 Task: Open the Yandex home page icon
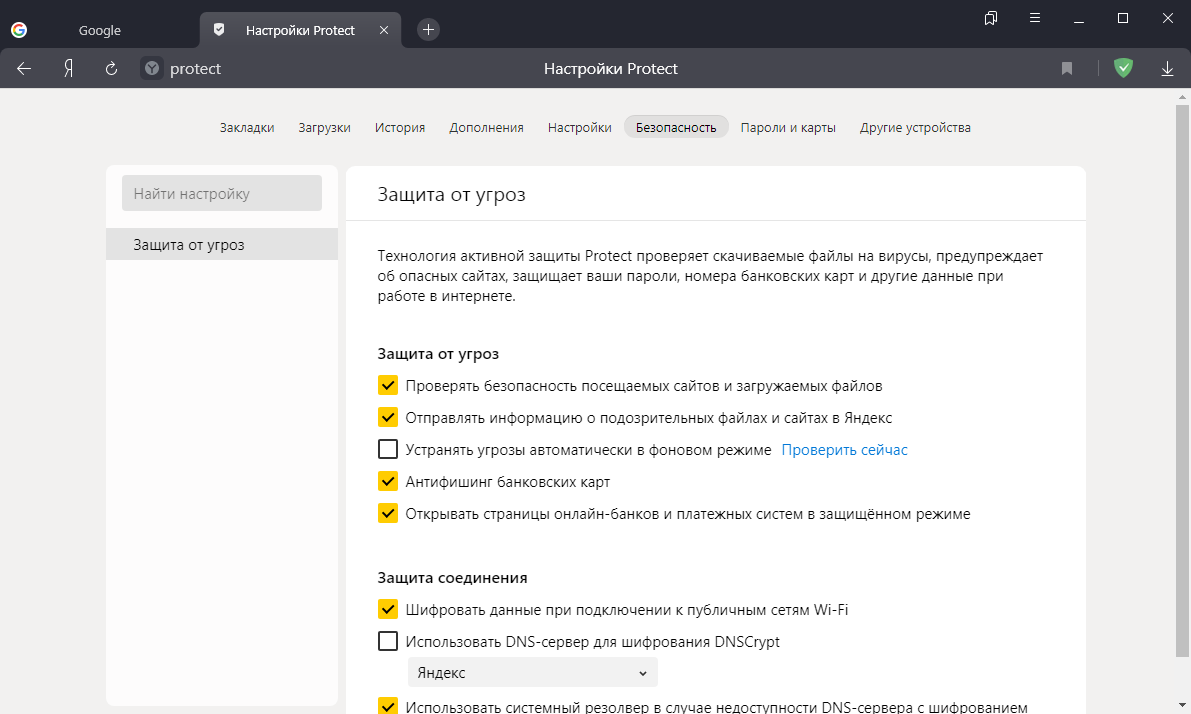[x=69, y=68]
